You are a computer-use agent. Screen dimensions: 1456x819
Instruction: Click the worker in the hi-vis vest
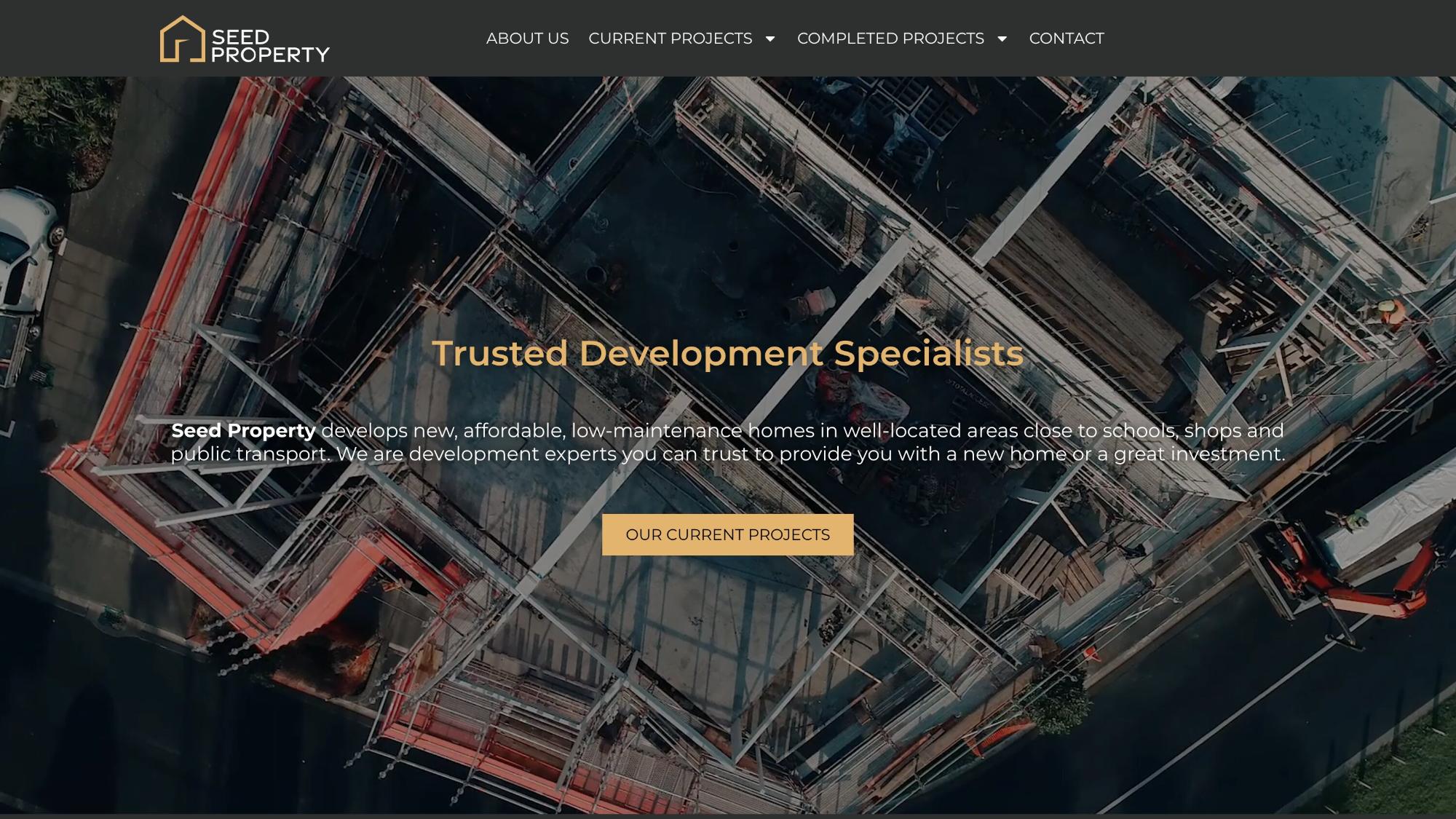coord(1389,313)
